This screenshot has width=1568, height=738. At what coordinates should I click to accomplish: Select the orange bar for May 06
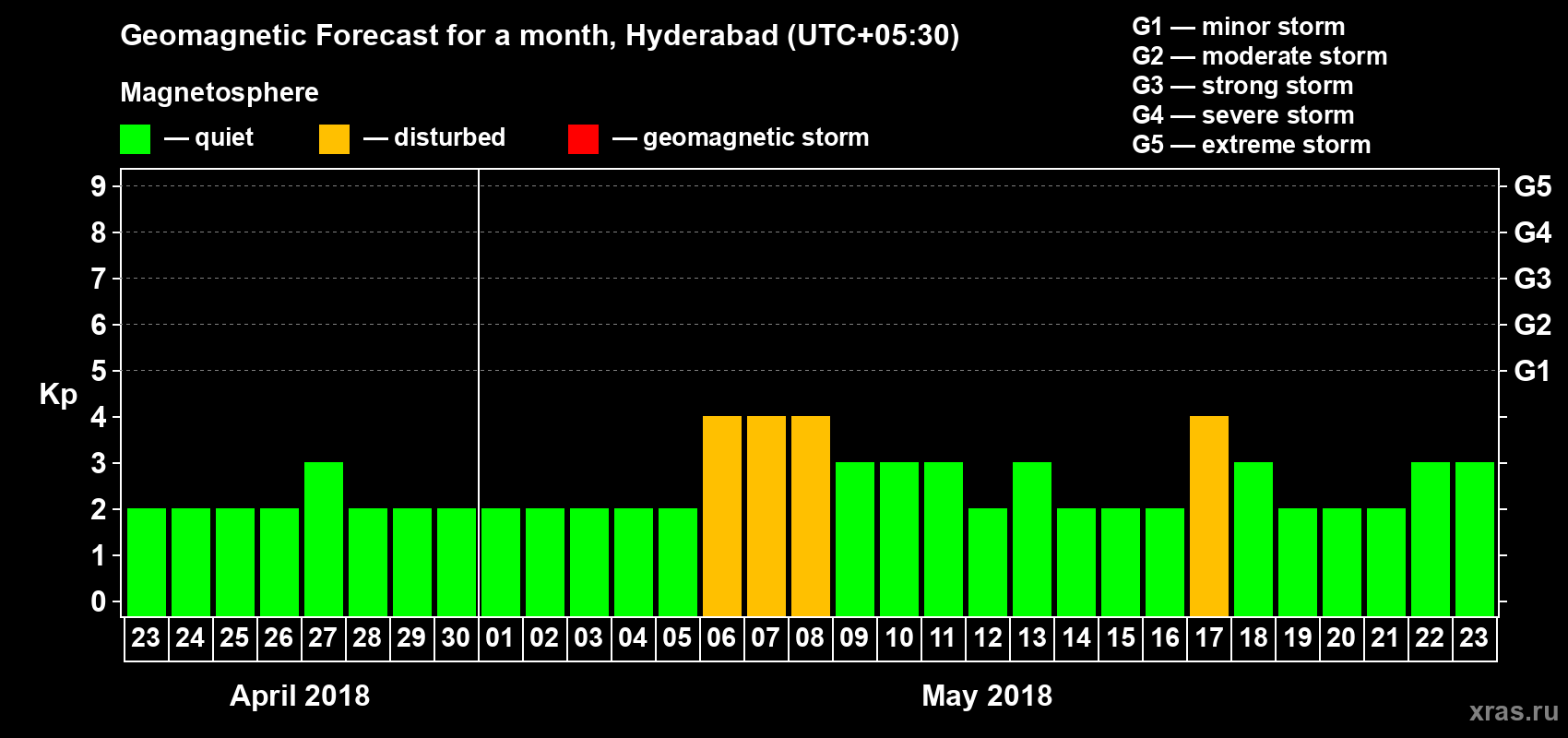722,516
